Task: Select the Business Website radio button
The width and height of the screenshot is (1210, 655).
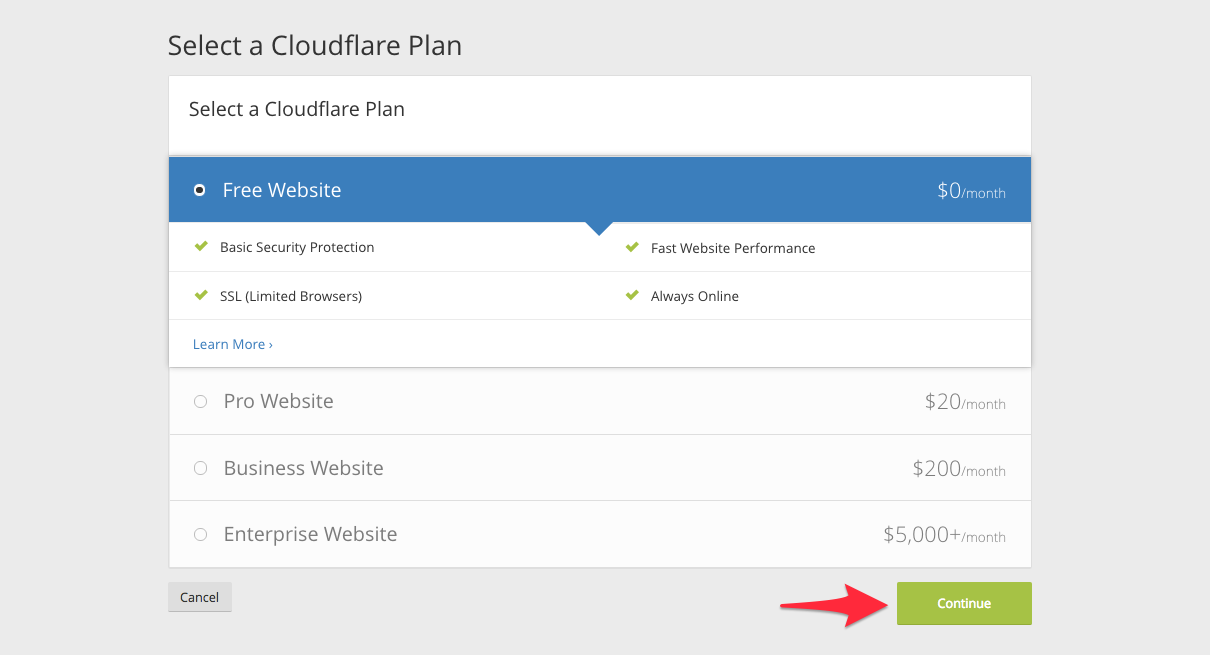Action: pos(200,468)
